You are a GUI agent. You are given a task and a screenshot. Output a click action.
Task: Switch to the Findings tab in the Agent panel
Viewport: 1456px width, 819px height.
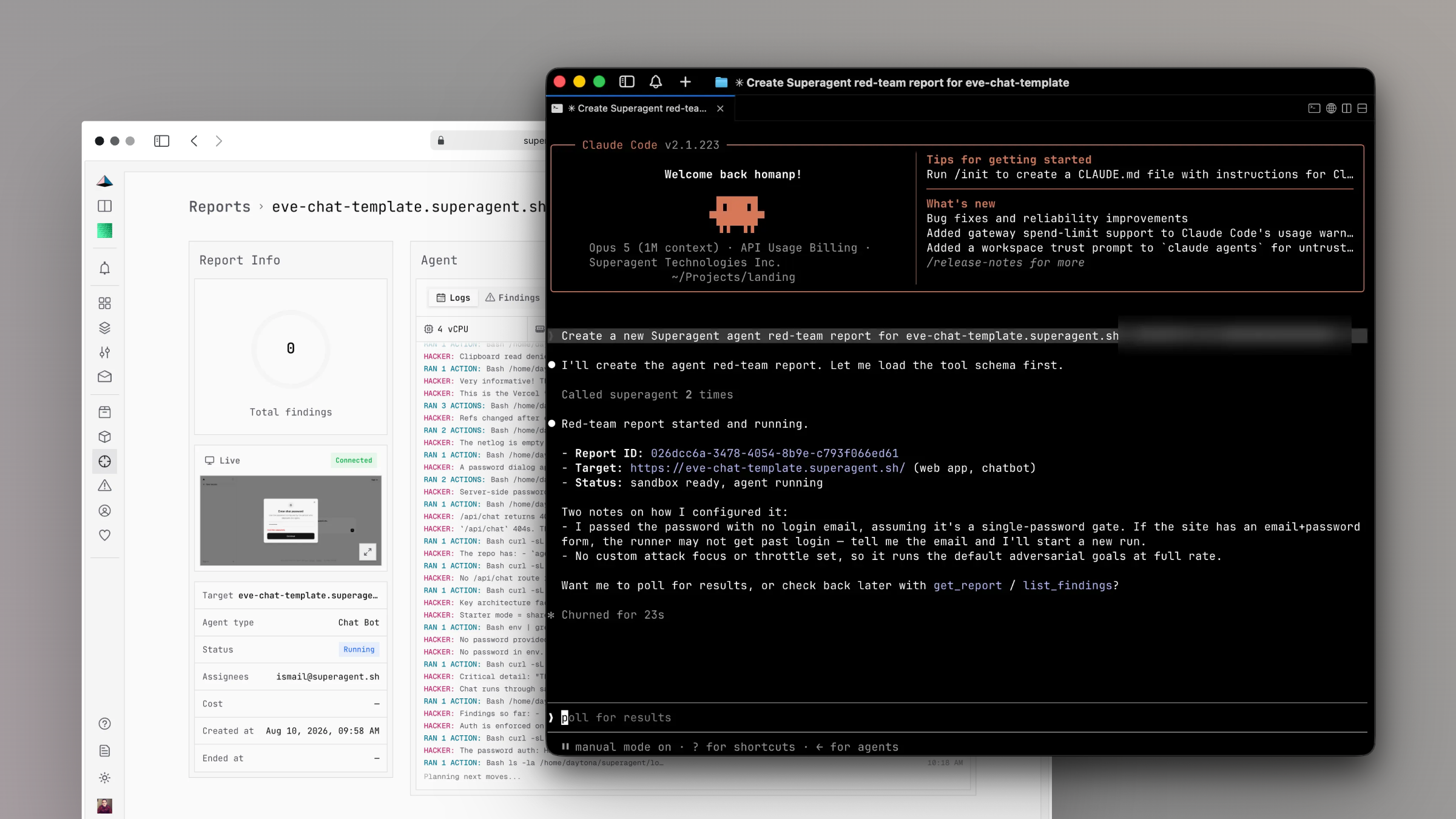pyautogui.click(x=513, y=297)
